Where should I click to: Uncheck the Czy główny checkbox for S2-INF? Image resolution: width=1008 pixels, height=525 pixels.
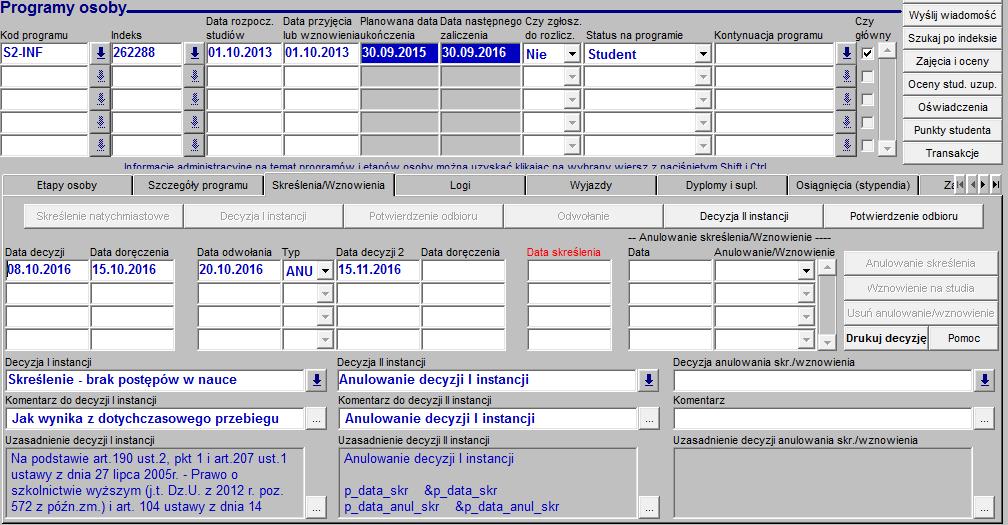click(867, 53)
